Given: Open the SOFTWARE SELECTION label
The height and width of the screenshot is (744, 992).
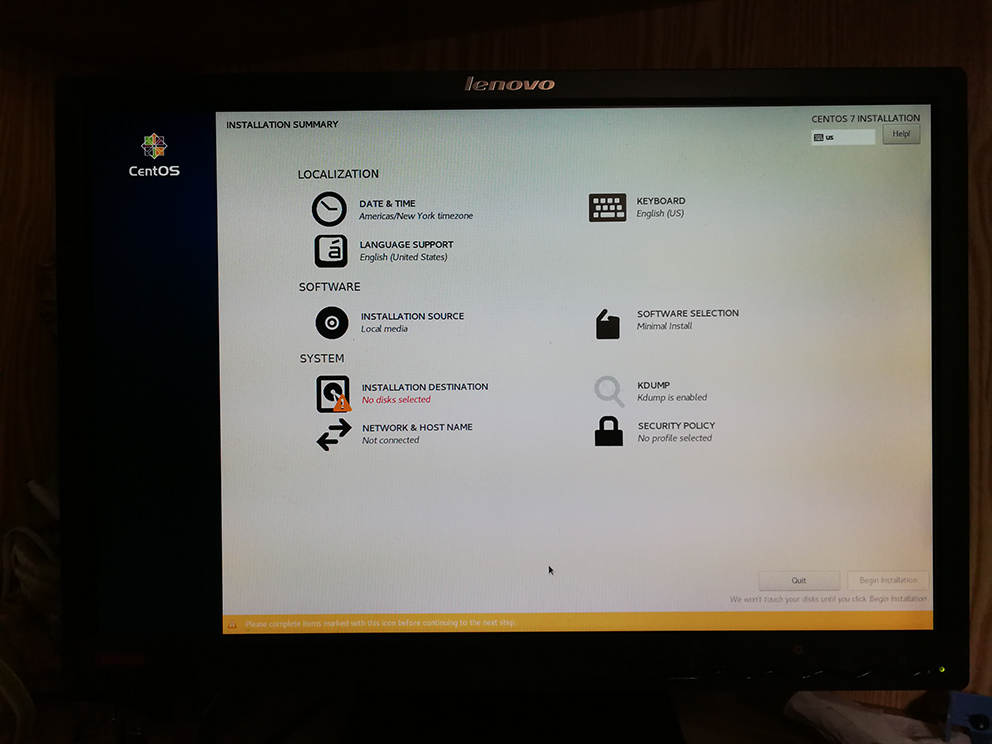Looking at the screenshot, I should coord(688,313).
